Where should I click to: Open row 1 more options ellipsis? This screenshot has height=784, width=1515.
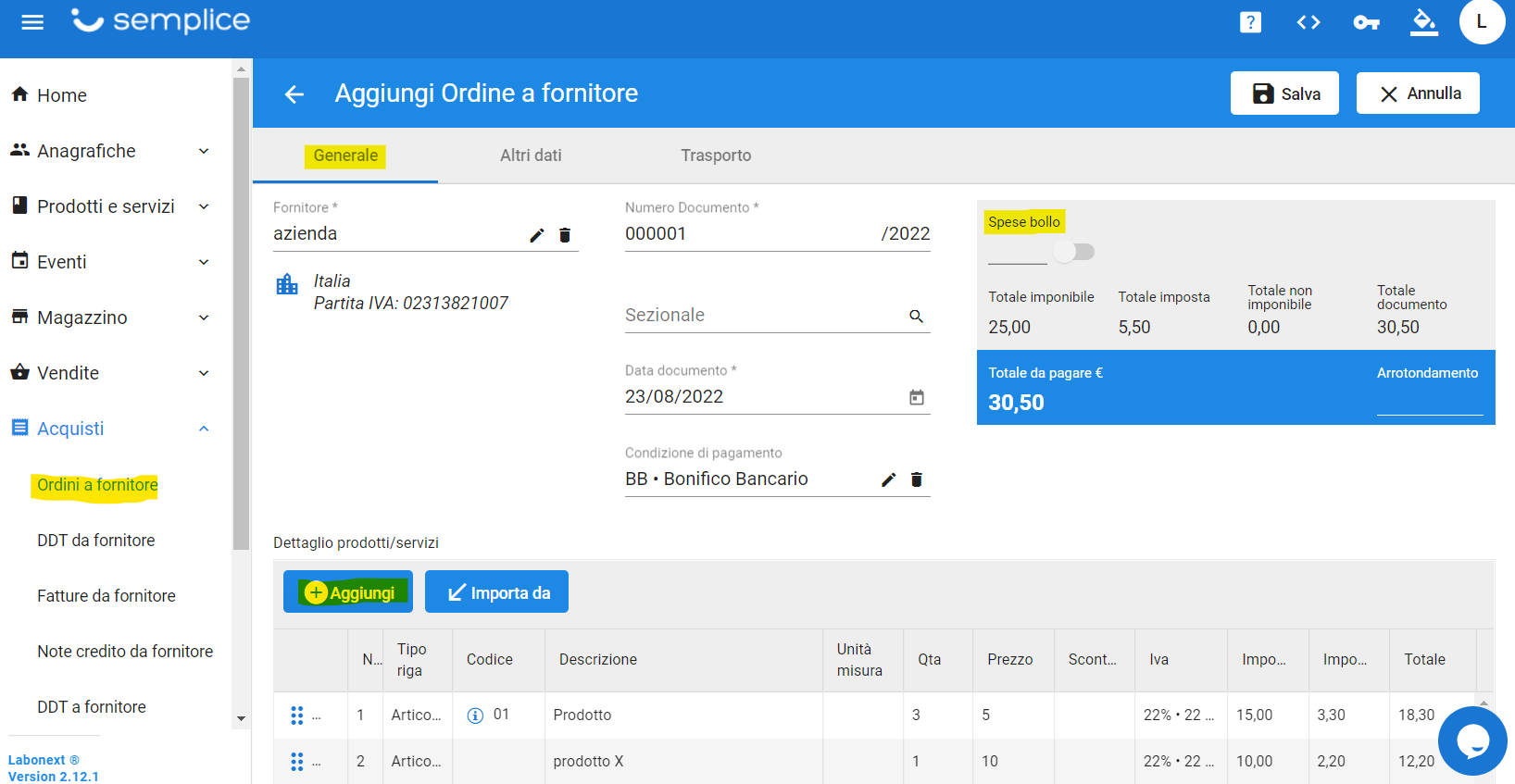tap(317, 717)
